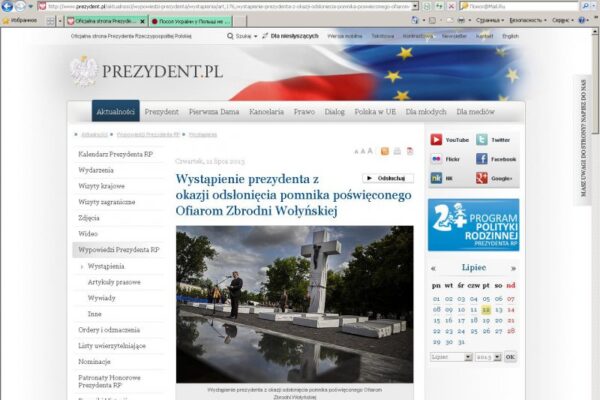Image resolution: width=600 pixels, height=400 pixels.
Task: Go to next month with » arrow
Action: pyautogui.click(x=514, y=268)
